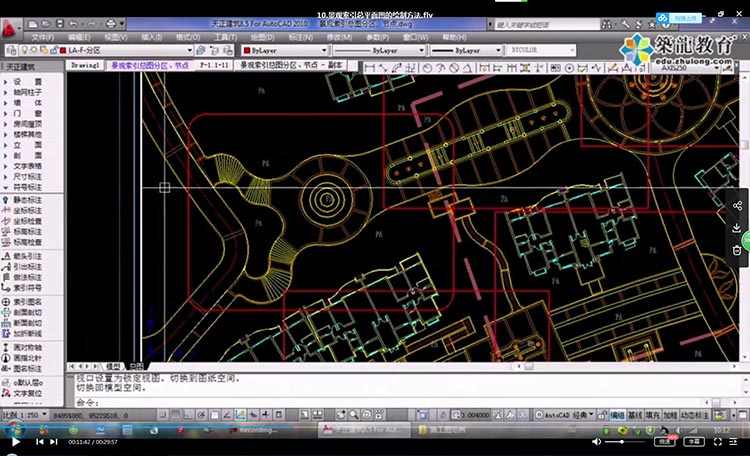This screenshot has width=750, height=456.
Task: Toggle the 编组 status bar button
Action: pos(618,413)
